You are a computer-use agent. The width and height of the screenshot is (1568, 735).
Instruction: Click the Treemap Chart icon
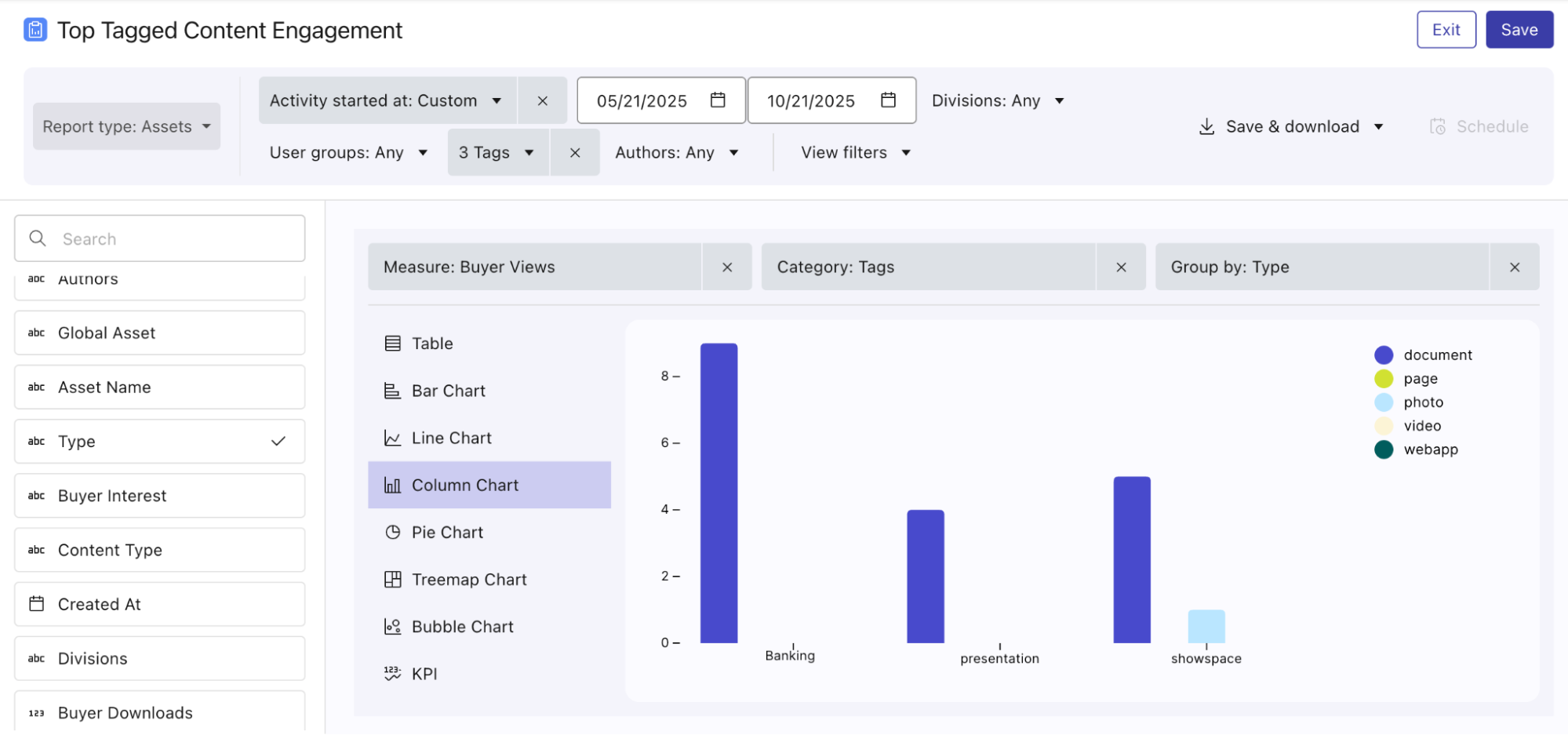coord(393,579)
